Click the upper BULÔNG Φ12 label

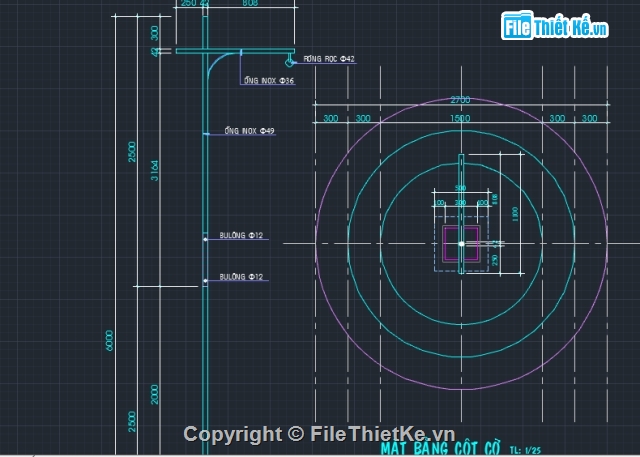click(x=241, y=235)
